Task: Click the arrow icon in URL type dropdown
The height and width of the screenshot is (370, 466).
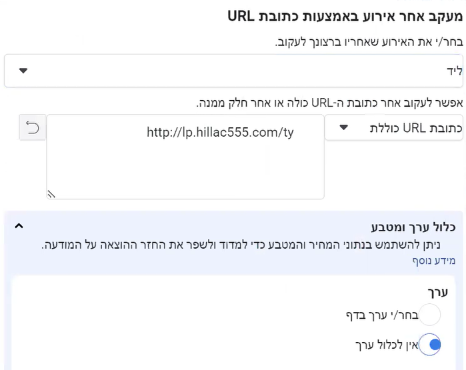Action: (x=344, y=127)
